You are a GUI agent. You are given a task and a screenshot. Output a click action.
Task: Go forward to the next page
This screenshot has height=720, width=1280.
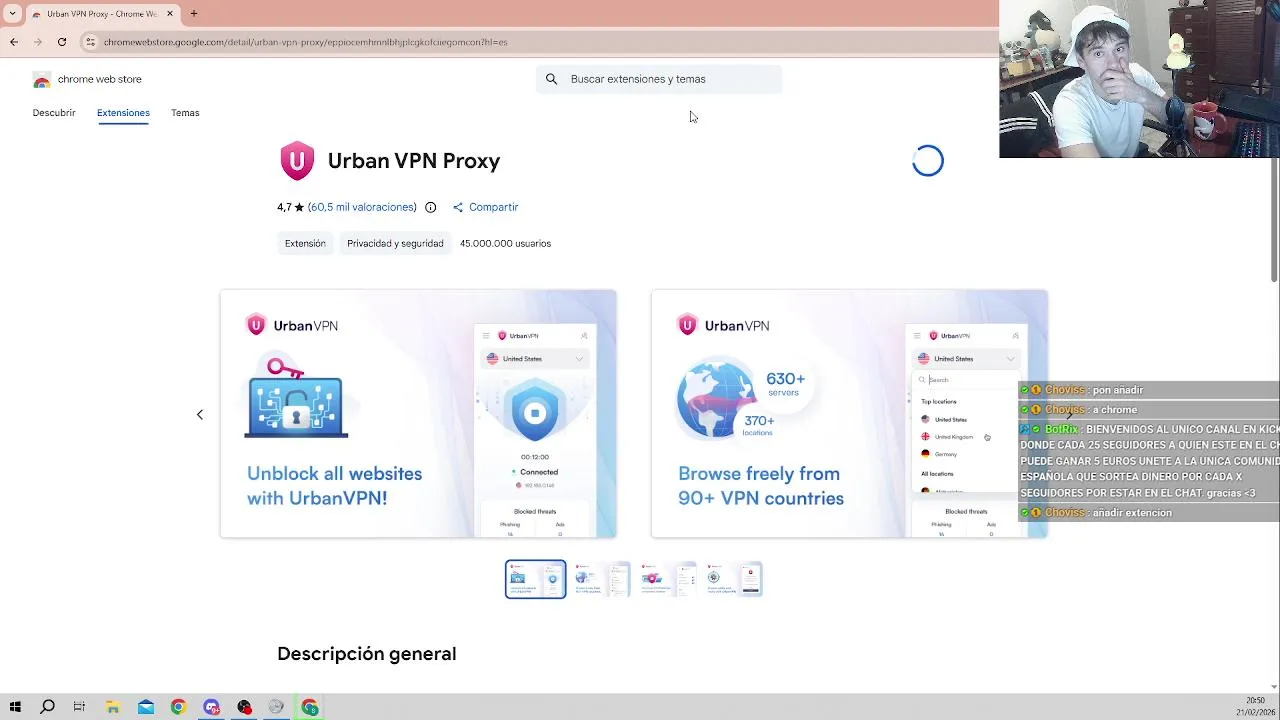point(38,42)
